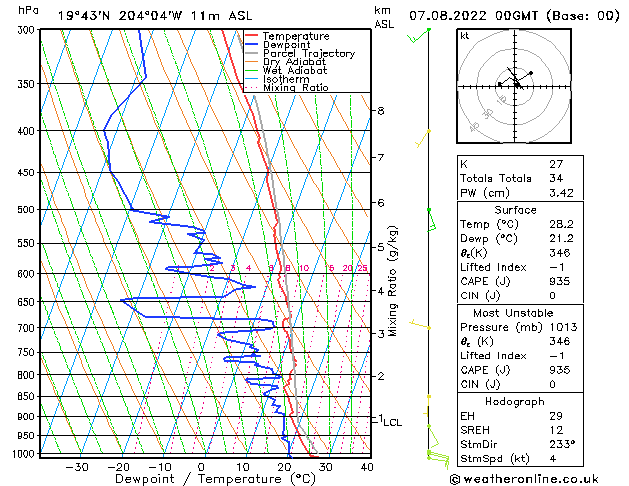Click the 07.08.2022 00GMT date header
This screenshot has height=486, width=629.
[473, 16]
